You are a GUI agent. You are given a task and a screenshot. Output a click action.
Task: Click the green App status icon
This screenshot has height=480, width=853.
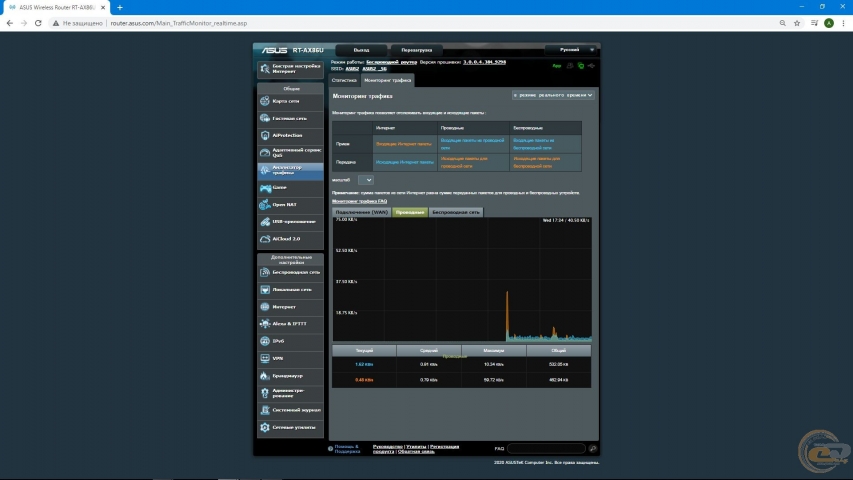557,66
